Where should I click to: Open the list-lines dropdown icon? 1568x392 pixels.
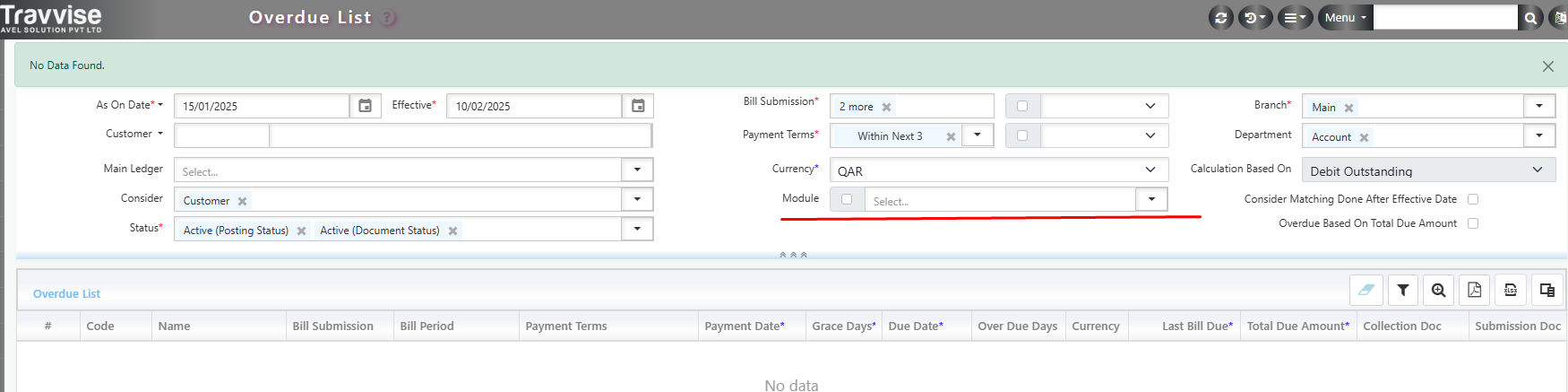1294,17
